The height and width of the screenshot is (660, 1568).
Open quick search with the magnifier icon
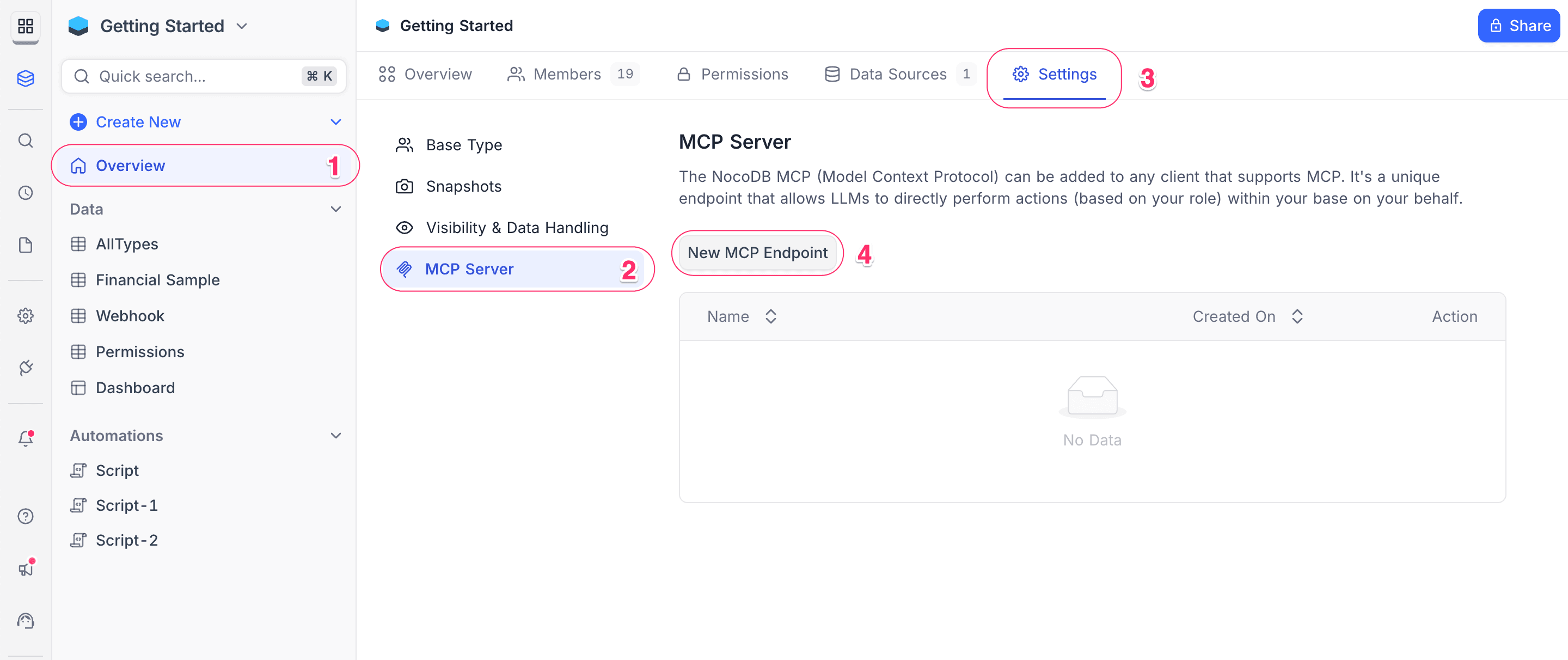coord(26,140)
